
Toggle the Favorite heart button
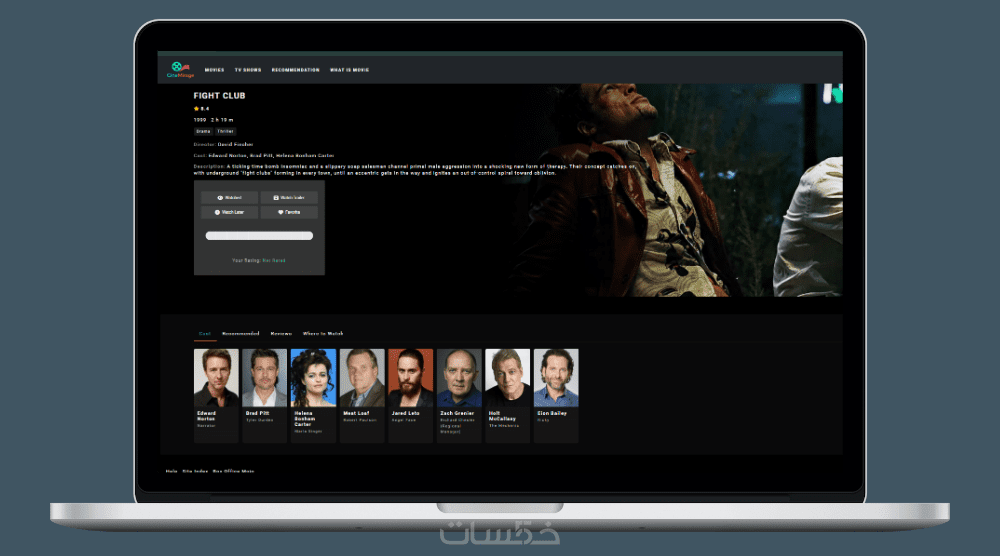coord(289,212)
